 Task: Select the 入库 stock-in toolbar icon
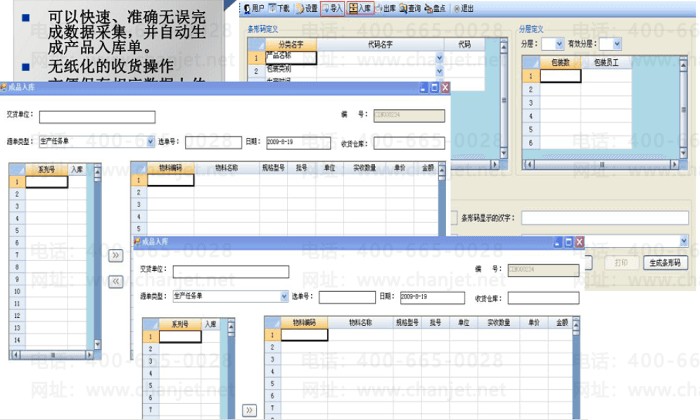360,8
